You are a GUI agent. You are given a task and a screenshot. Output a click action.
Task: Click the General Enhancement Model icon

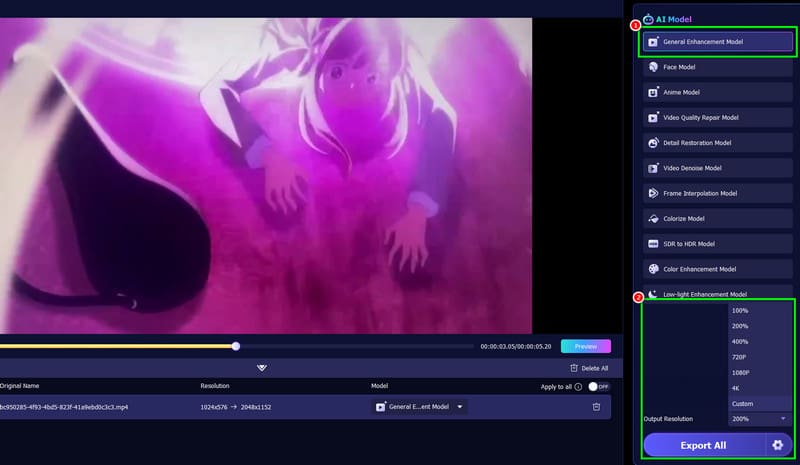click(653, 42)
